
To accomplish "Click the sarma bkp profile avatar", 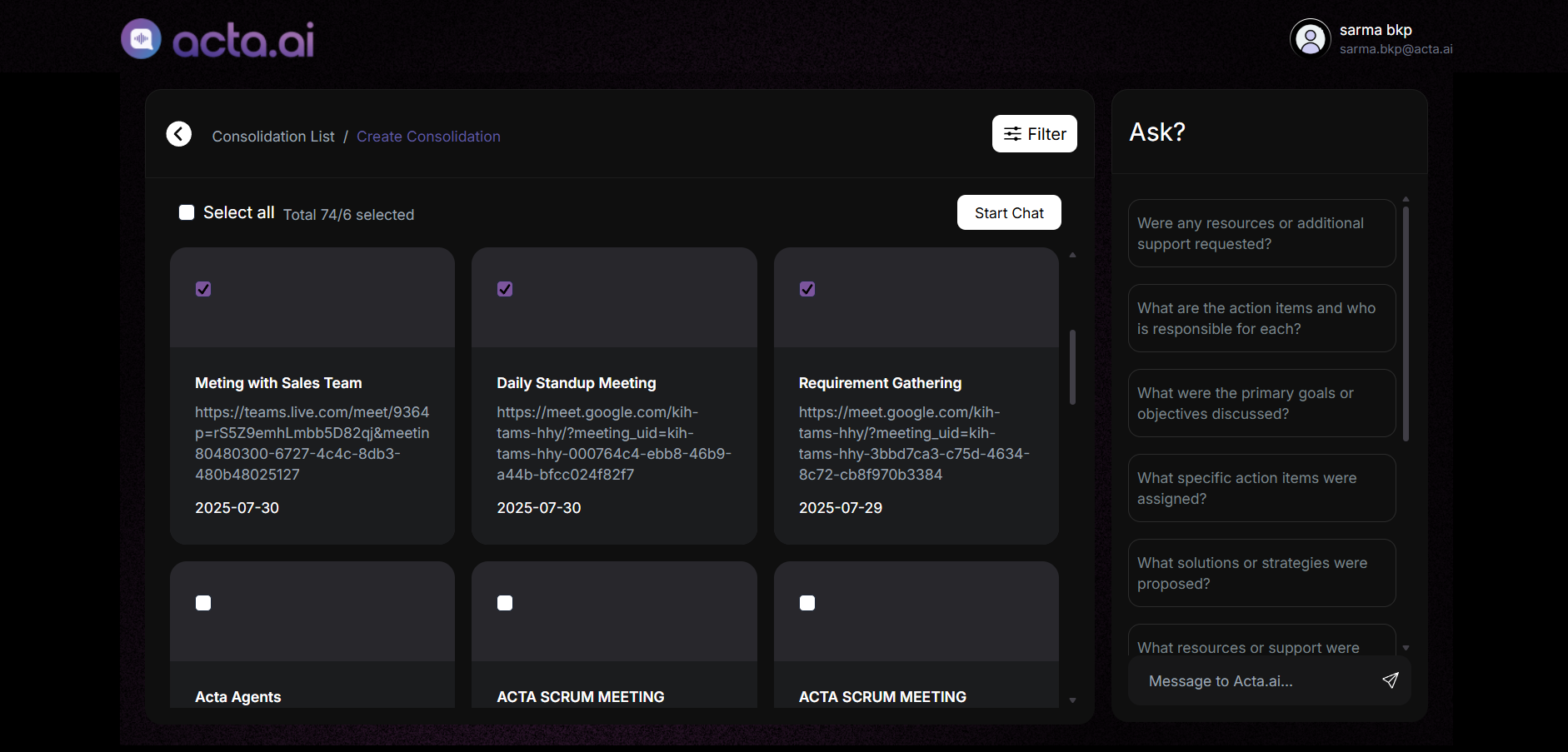I will 1309,38.
